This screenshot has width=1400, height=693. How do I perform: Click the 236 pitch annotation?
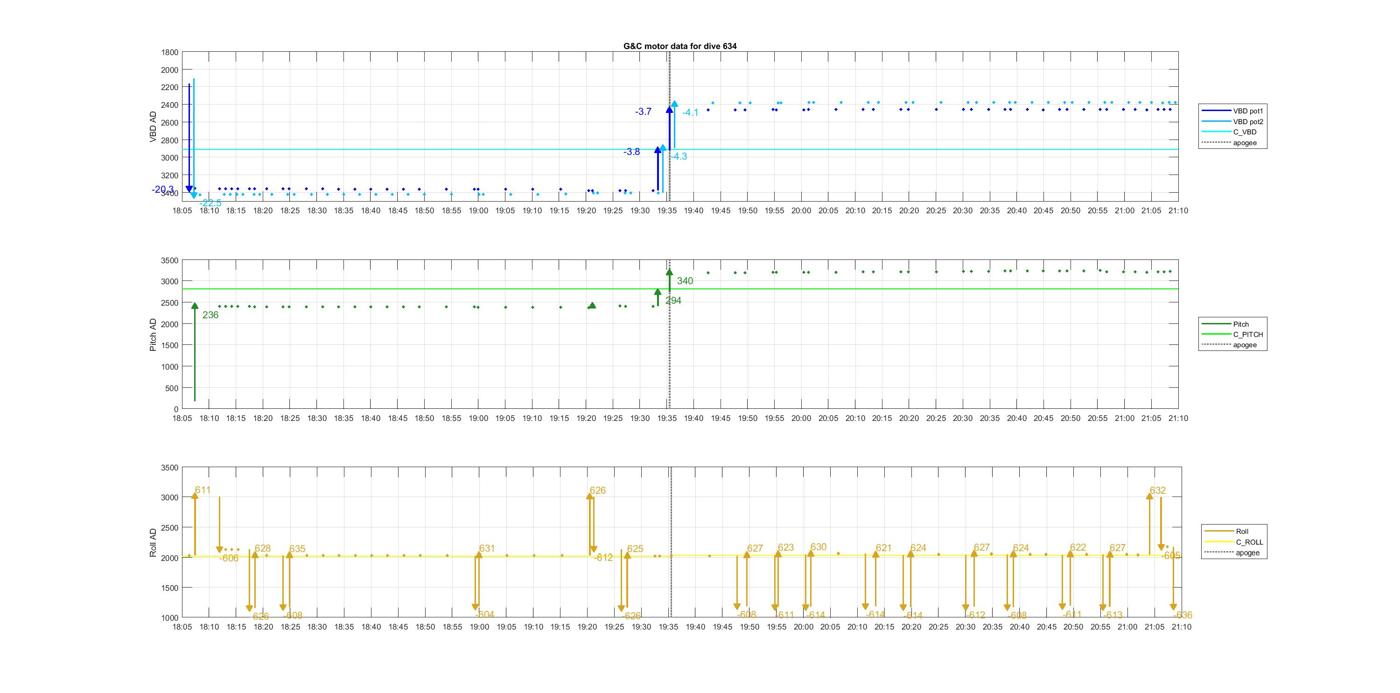210,315
